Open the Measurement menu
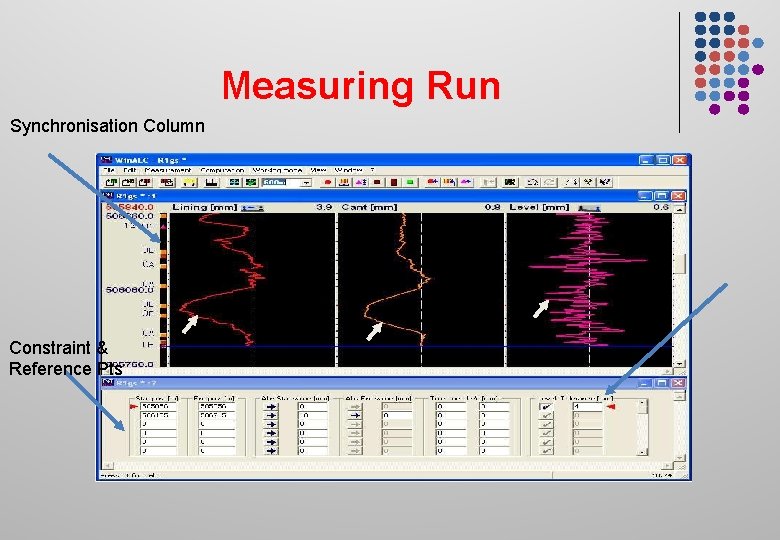This screenshot has height=540, width=780. click(x=168, y=171)
